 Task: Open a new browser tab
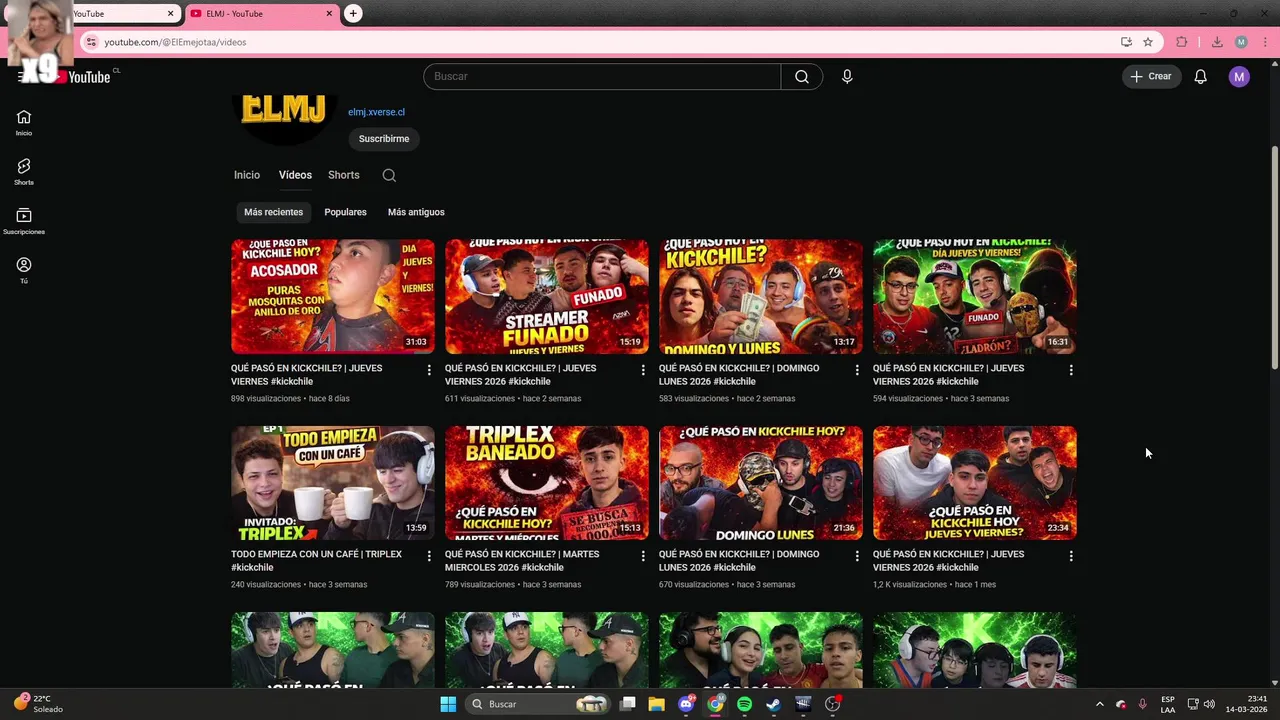(353, 14)
